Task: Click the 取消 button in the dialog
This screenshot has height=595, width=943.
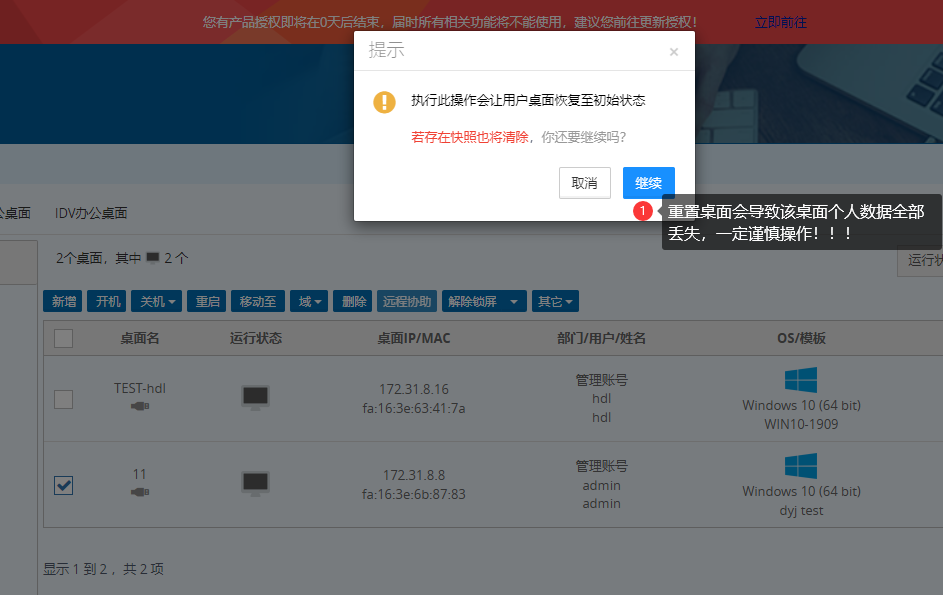Action: (x=584, y=183)
